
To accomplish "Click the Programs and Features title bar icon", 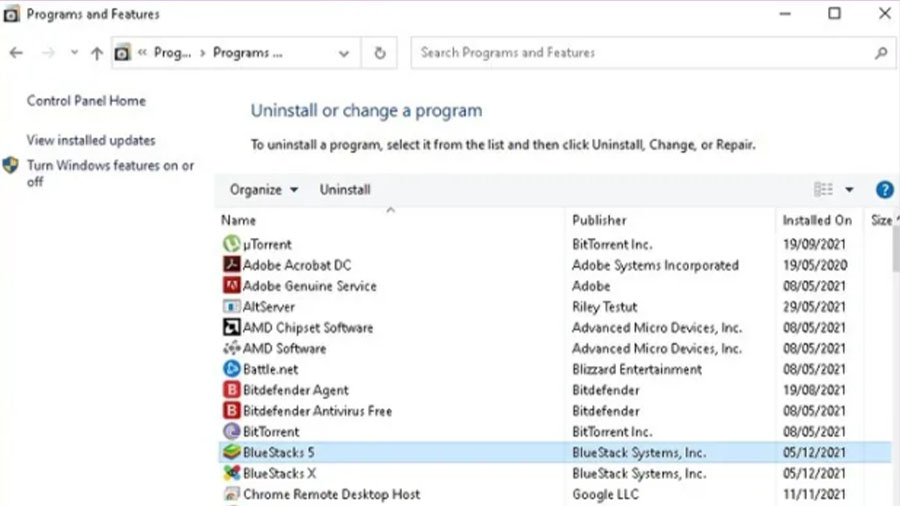I will coord(11,14).
